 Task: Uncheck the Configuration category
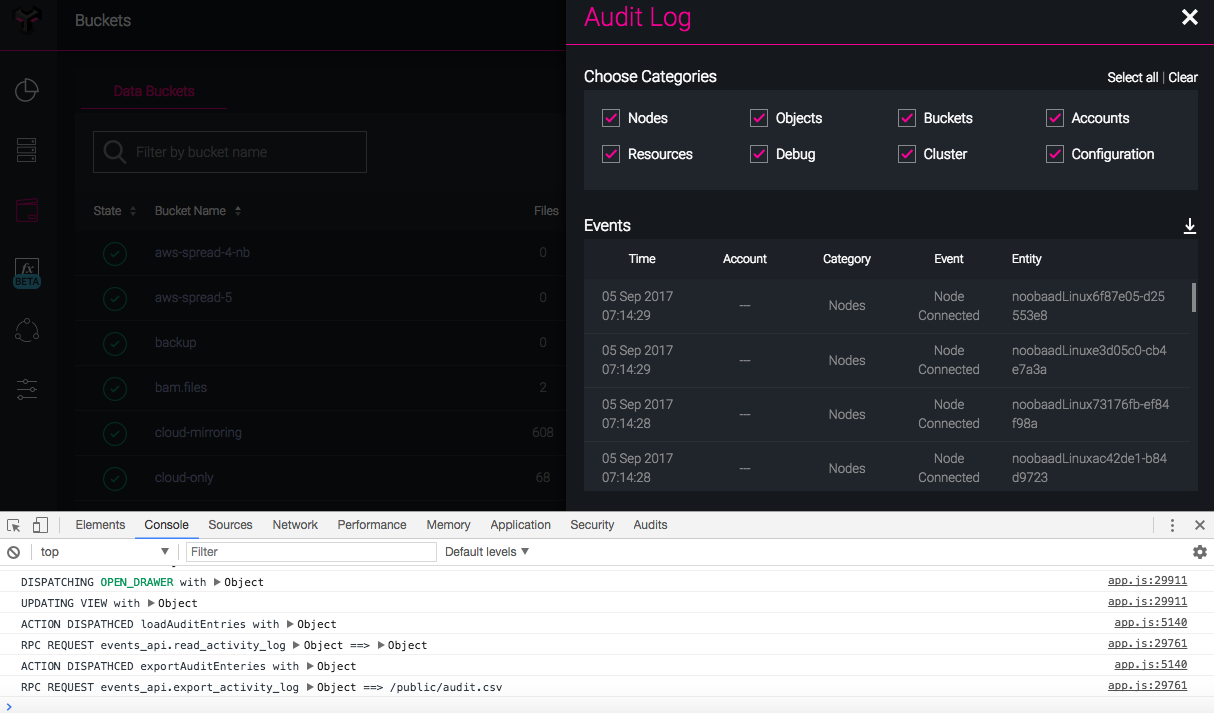pos(1055,154)
